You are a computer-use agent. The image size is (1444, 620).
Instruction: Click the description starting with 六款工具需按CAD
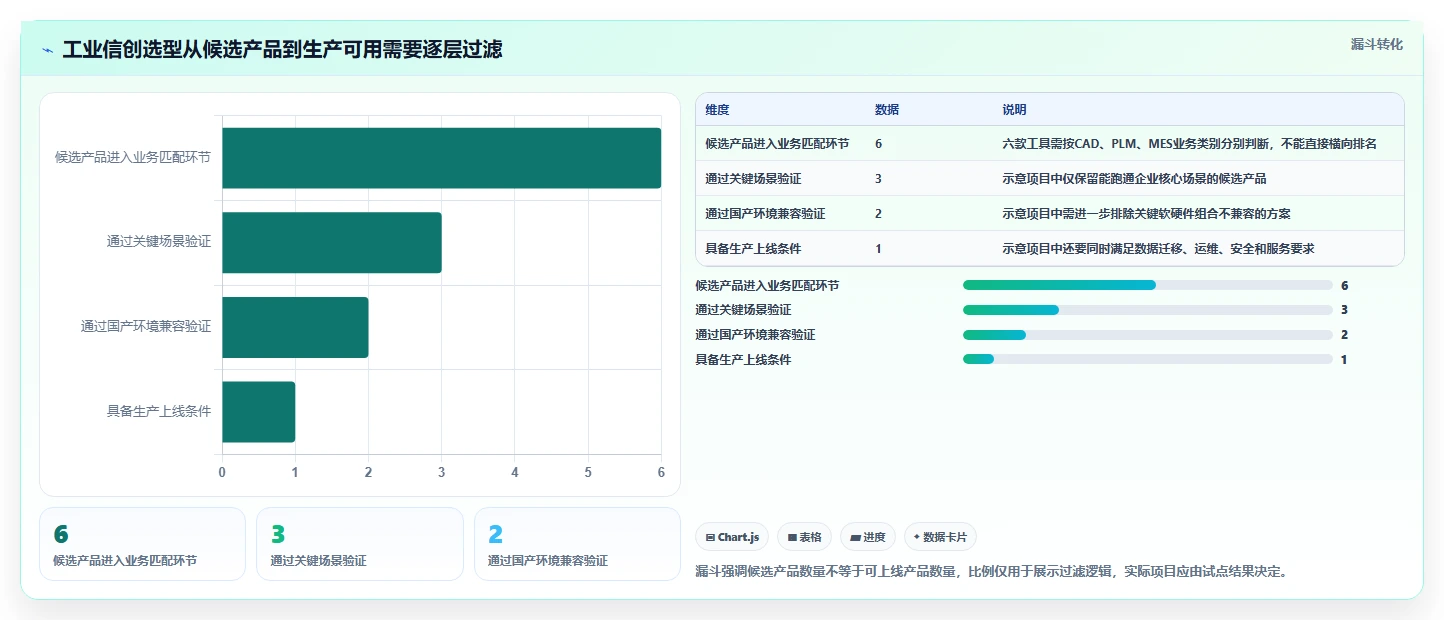point(1189,143)
